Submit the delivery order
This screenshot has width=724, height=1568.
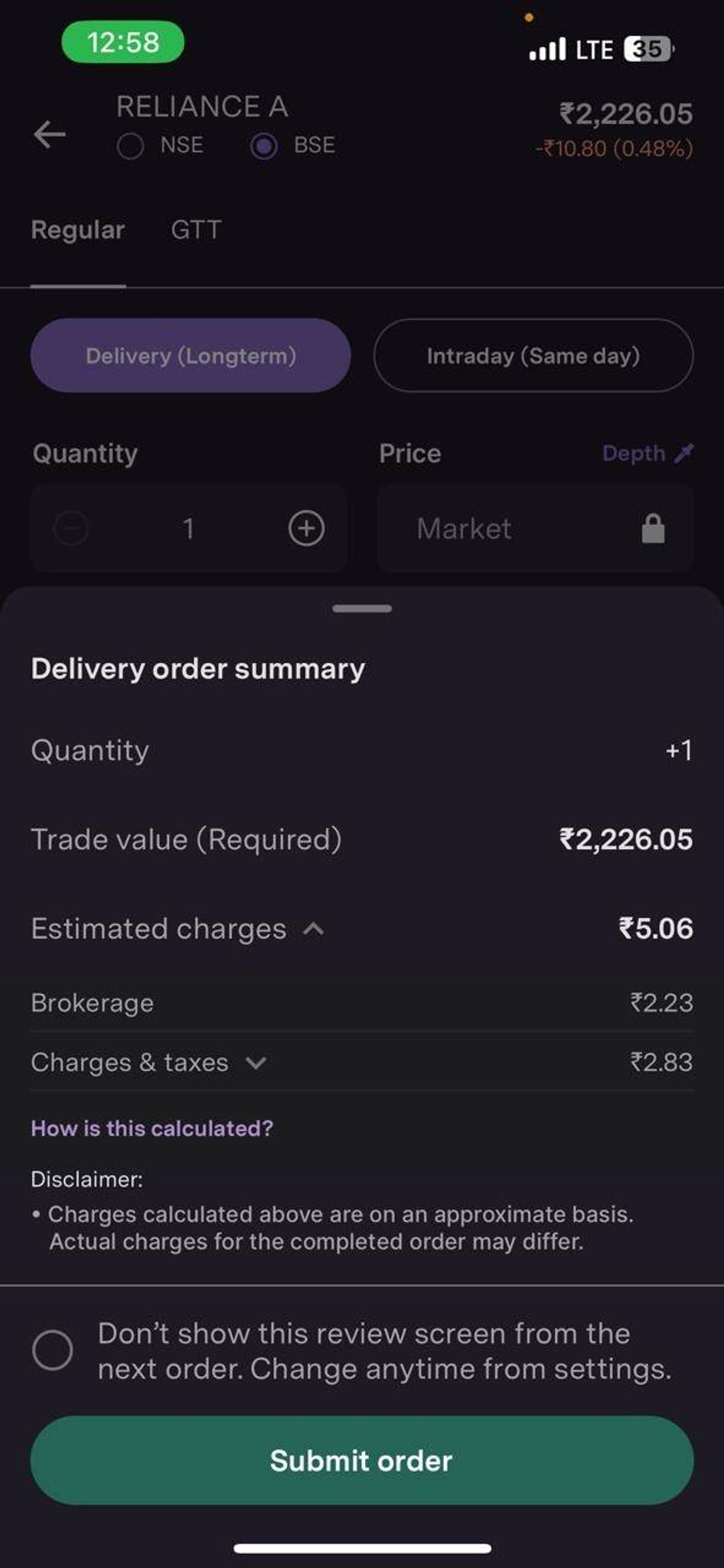(362, 1460)
